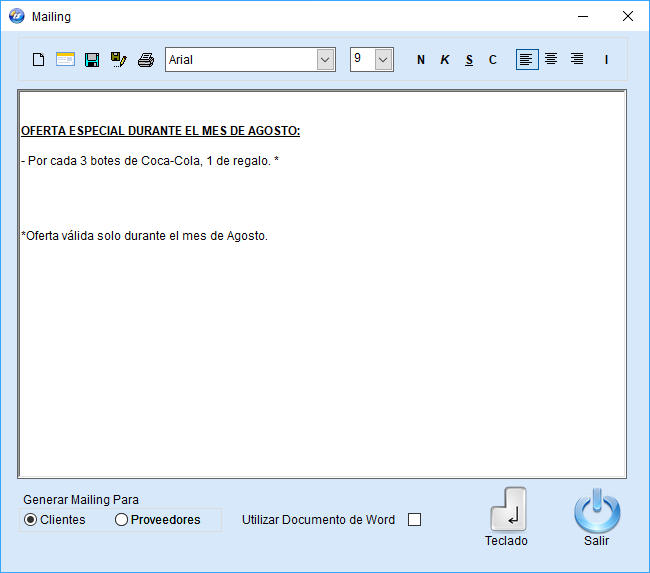Toggle italic with the K button
This screenshot has height=573, width=650.
coord(445,60)
